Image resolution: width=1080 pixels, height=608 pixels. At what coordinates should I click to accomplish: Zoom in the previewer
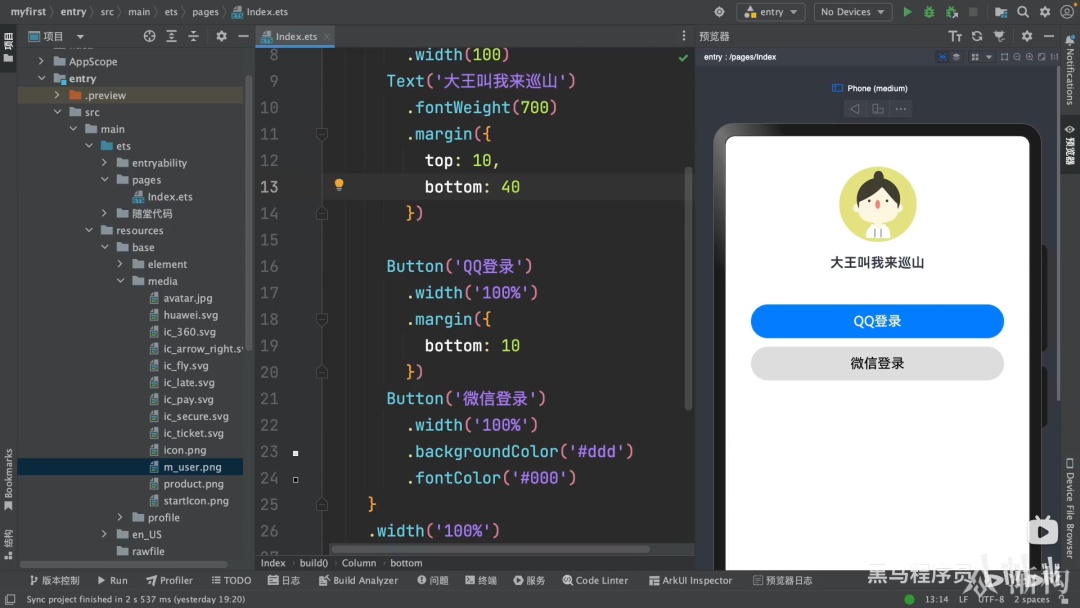[x=1029, y=57]
